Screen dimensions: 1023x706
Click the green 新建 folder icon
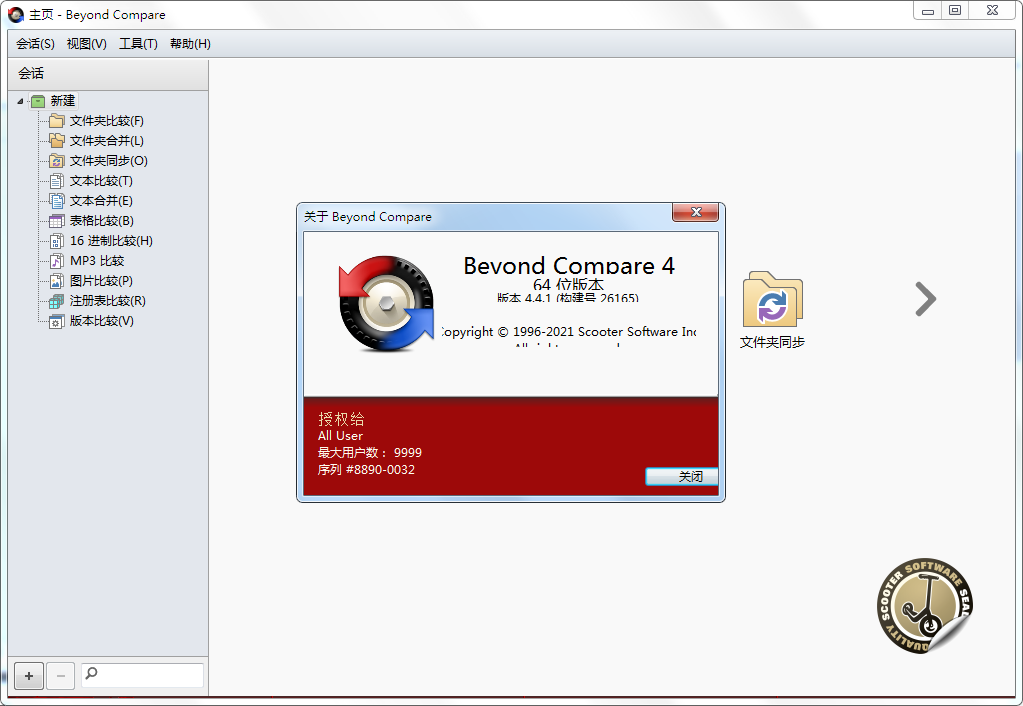38,101
